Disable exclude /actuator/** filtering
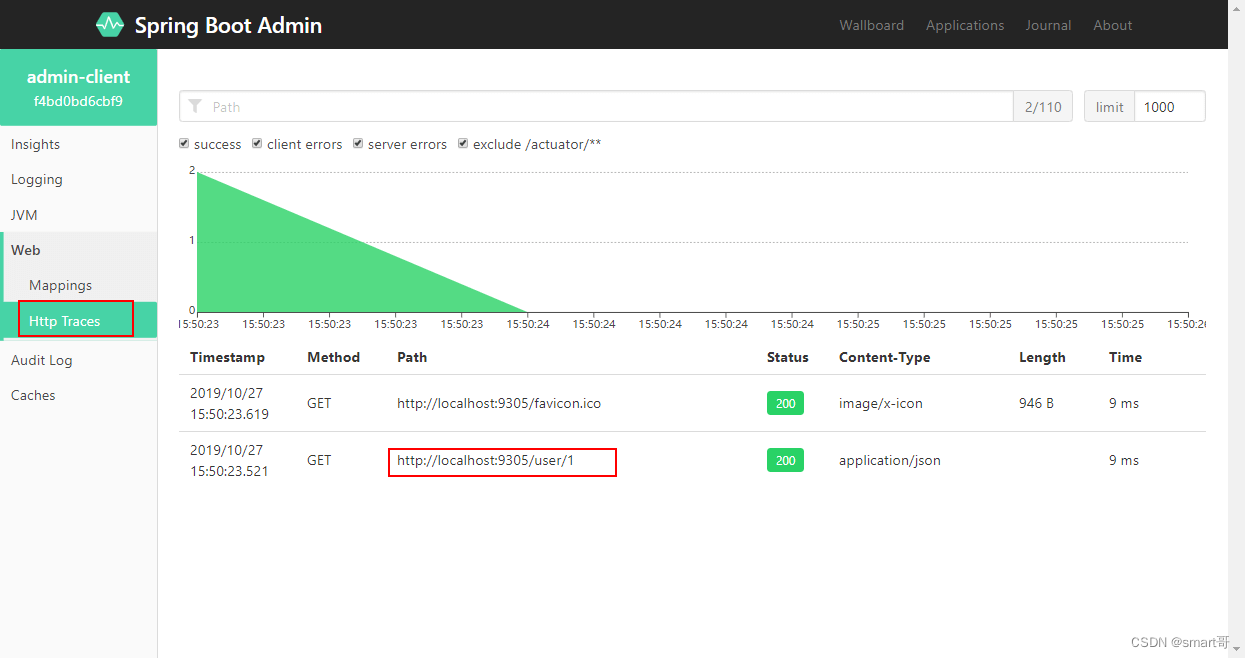1245x658 pixels. point(462,143)
